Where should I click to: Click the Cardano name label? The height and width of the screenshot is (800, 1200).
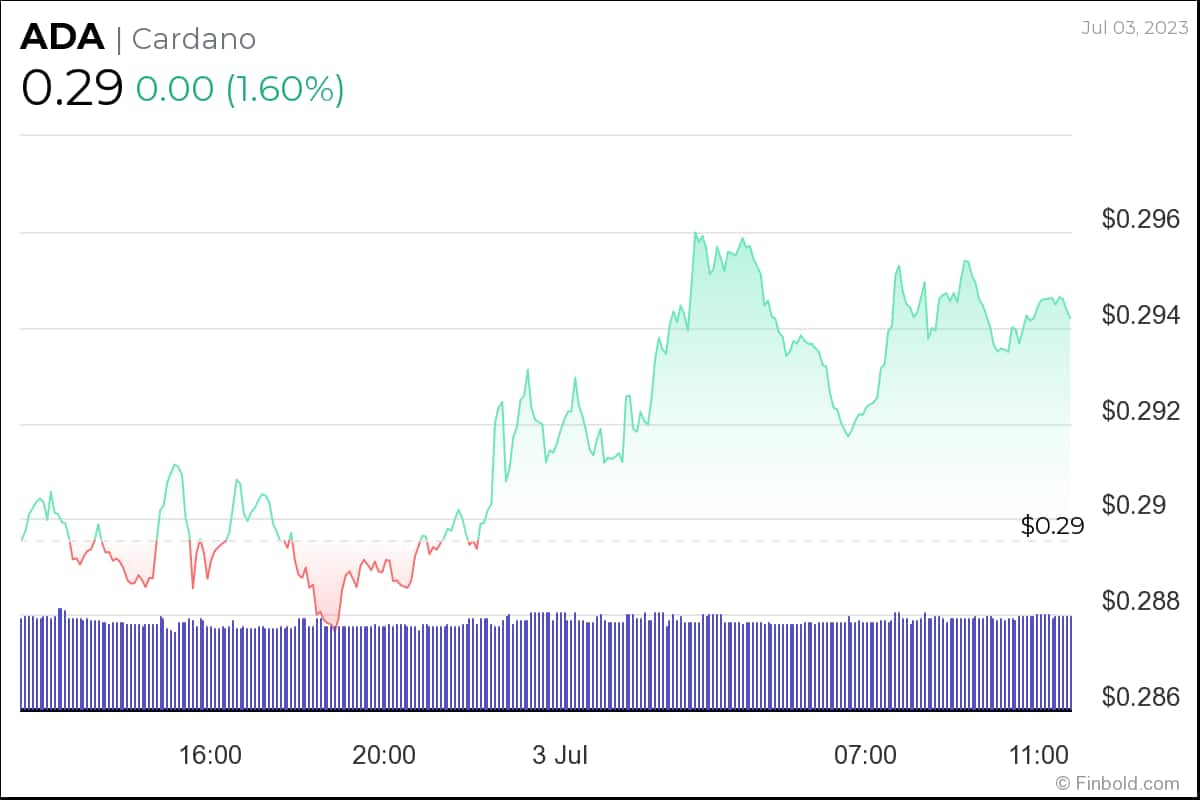[x=194, y=39]
